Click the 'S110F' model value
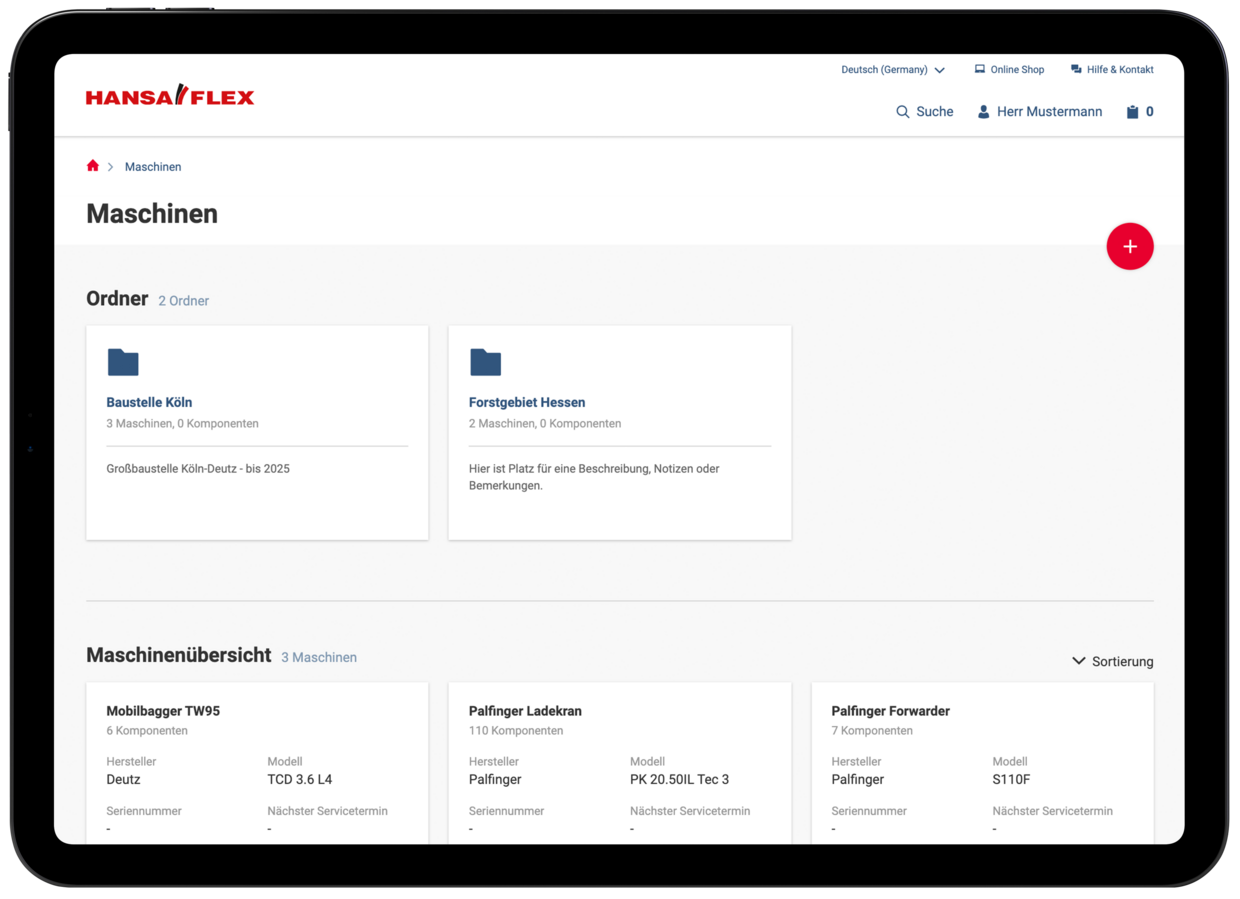This screenshot has width=1240, height=899. click(x=1011, y=780)
